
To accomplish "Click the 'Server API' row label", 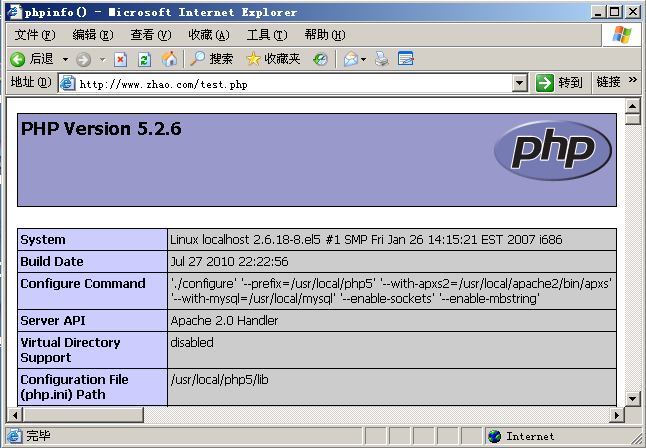I will click(x=53, y=321).
